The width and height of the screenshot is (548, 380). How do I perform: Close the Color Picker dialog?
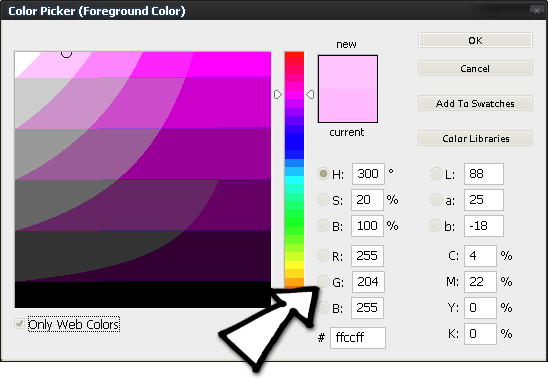(x=537, y=10)
